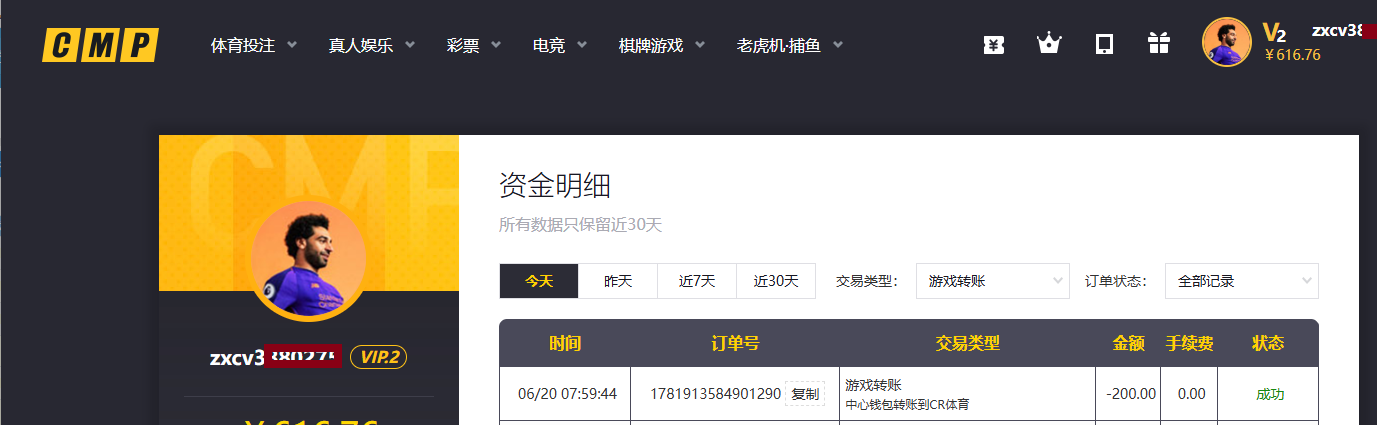Open the mobile app tablet icon

point(1104,45)
